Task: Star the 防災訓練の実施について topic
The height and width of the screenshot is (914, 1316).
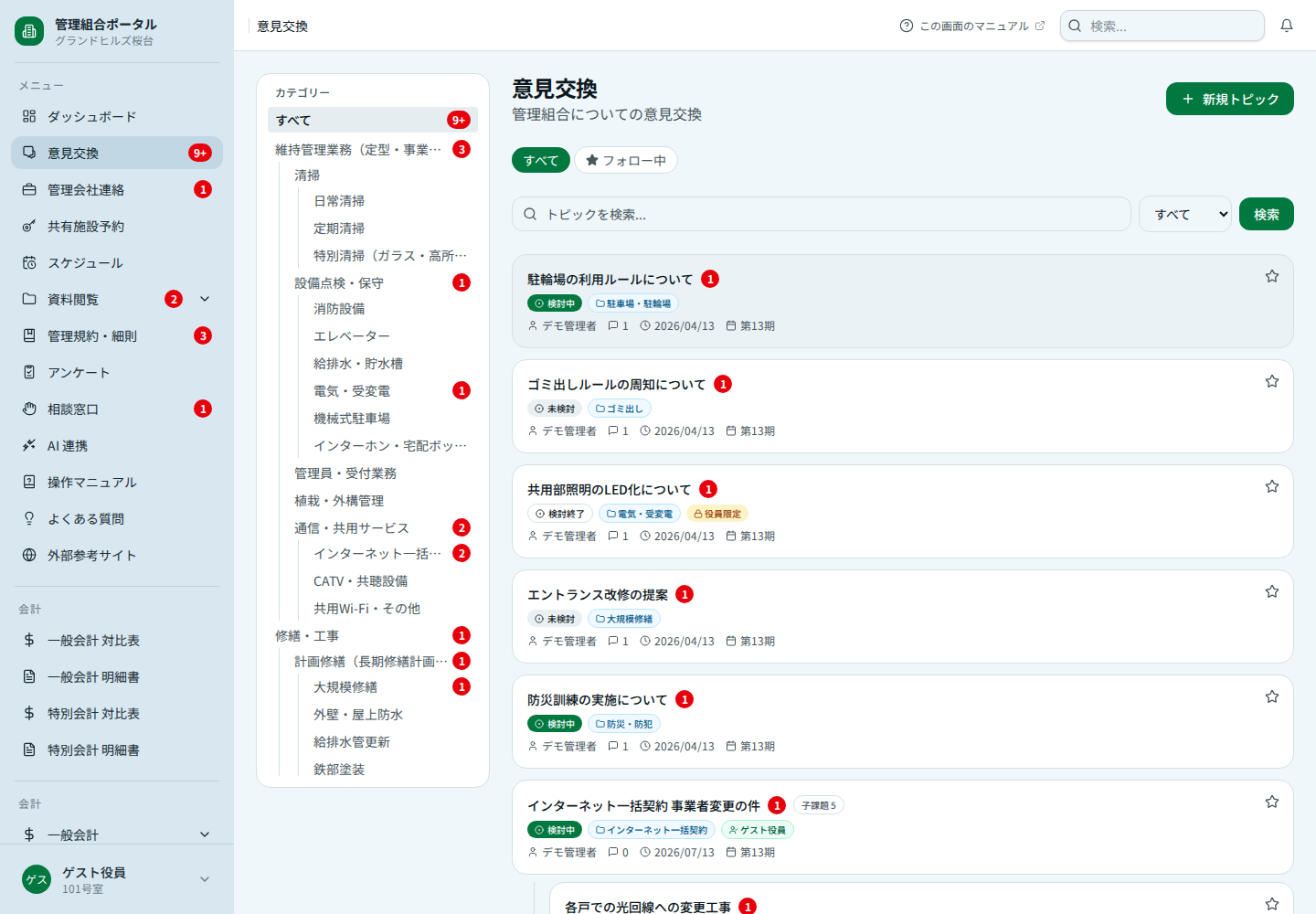Action: [x=1271, y=696]
